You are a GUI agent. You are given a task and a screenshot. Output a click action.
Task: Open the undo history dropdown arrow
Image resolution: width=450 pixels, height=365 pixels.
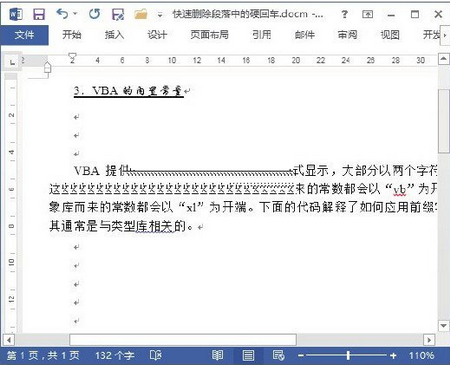click(75, 14)
